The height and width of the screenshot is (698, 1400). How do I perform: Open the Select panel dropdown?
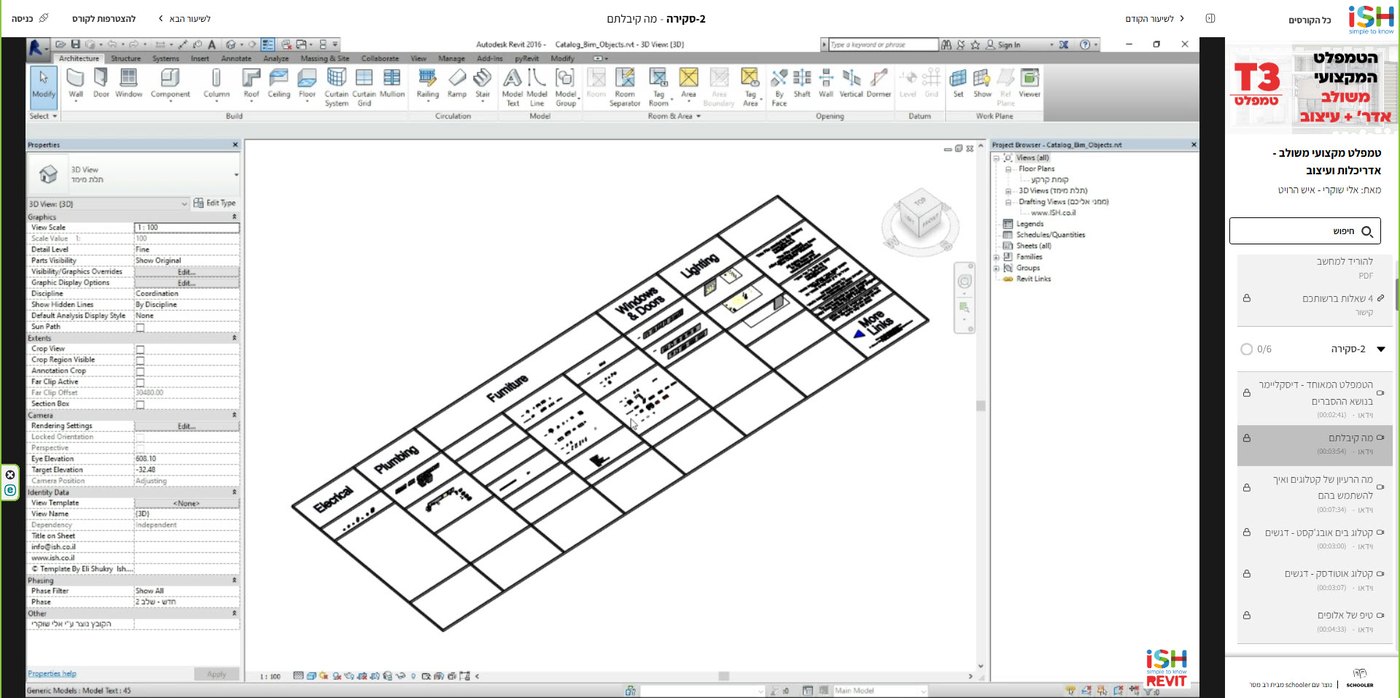pos(43,116)
